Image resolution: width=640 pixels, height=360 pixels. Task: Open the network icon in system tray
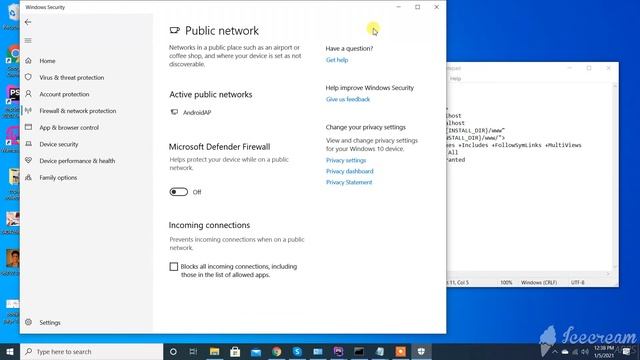tap(575, 352)
